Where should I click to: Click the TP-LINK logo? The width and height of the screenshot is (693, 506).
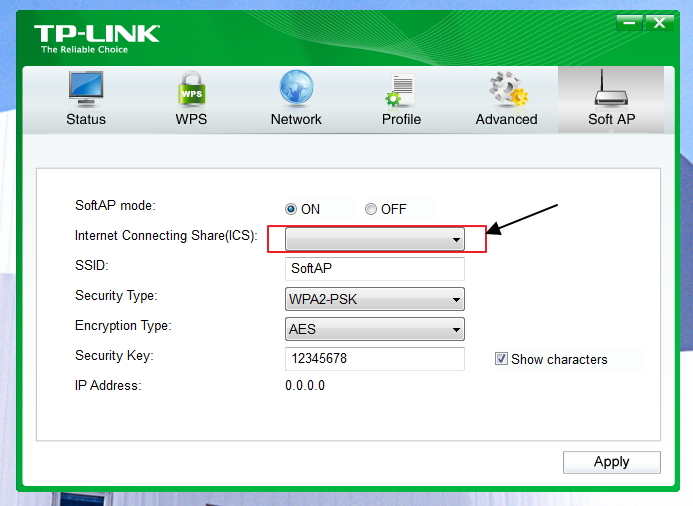(96, 34)
